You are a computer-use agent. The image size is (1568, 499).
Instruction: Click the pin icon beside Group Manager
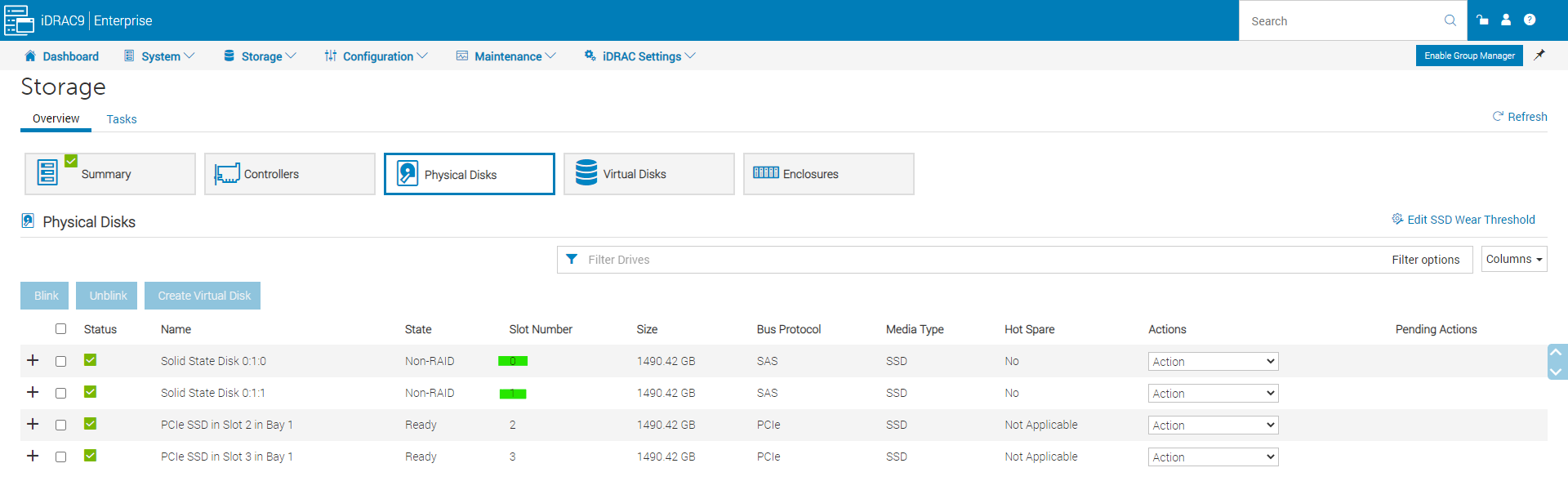coord(1539,56)
